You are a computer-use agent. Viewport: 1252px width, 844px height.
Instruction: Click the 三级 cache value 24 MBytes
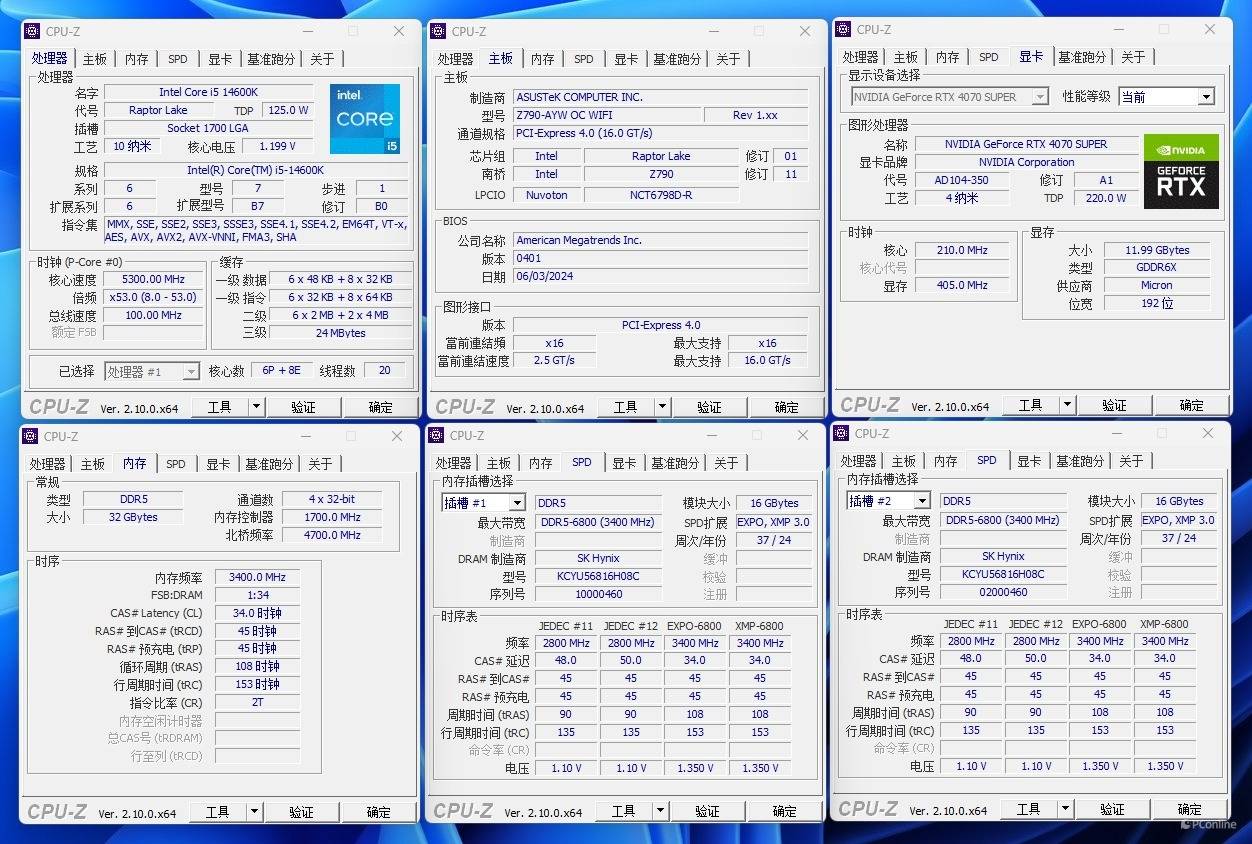tap(340, 333)
